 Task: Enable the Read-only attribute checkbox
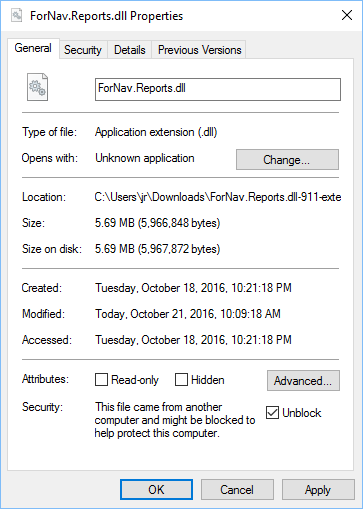click(101, 380)
